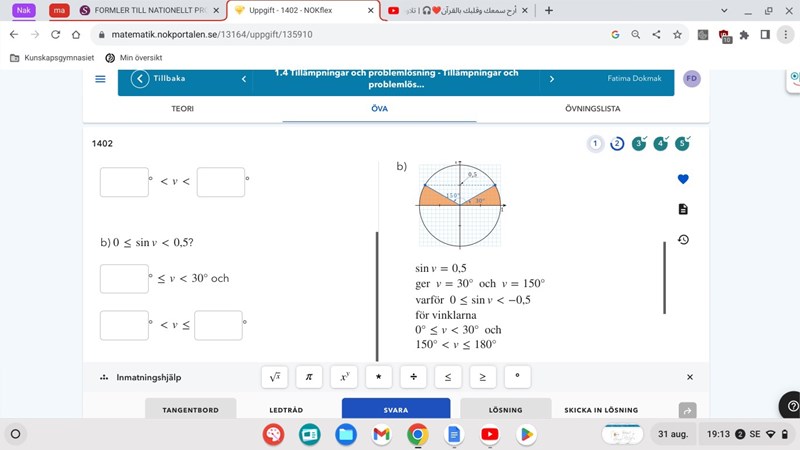
Task: Click the first answer input box
Action: pyautogui.click(x=124, y=182)
